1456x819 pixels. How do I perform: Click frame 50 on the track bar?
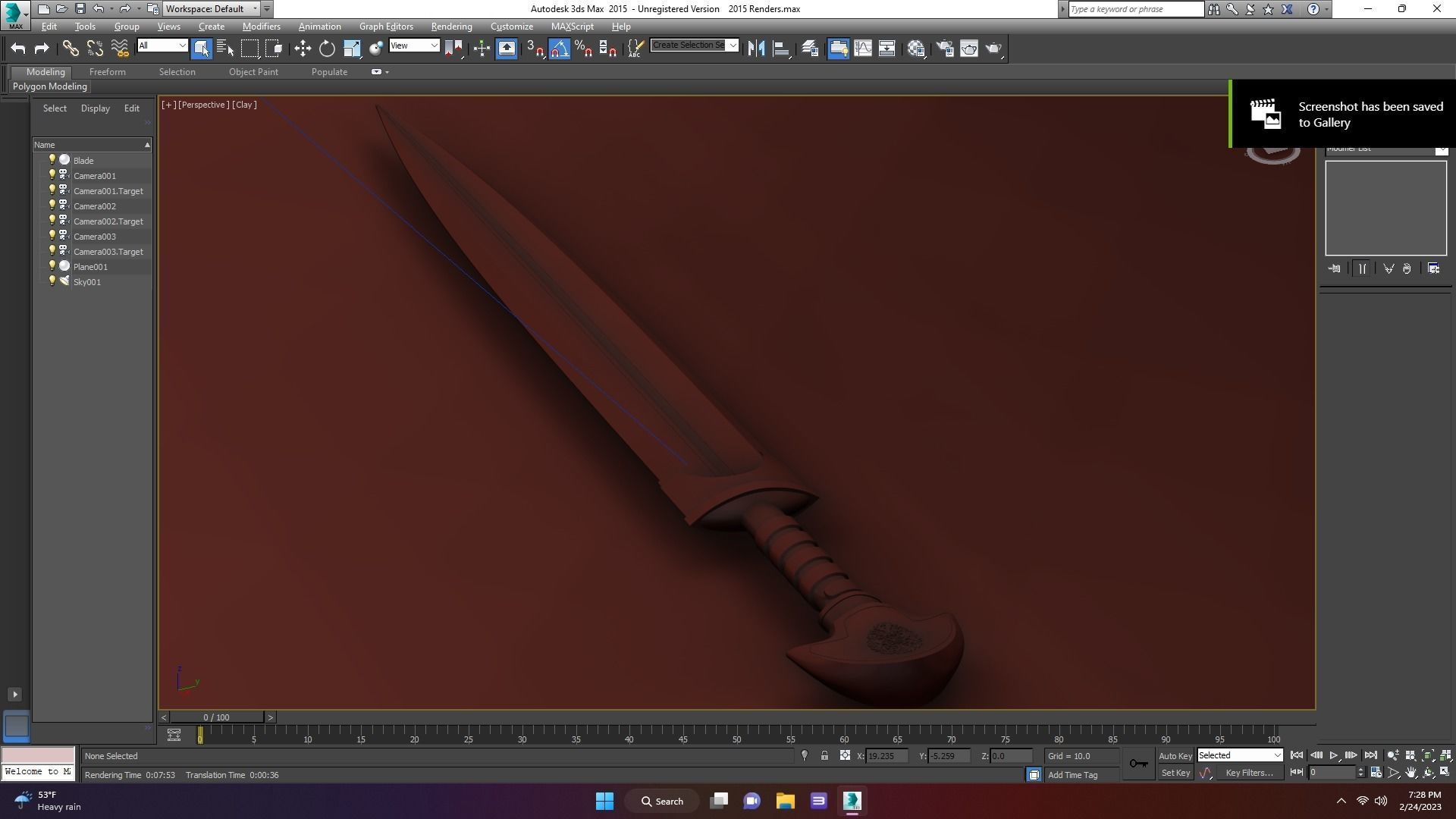click(x=736, y=736)
